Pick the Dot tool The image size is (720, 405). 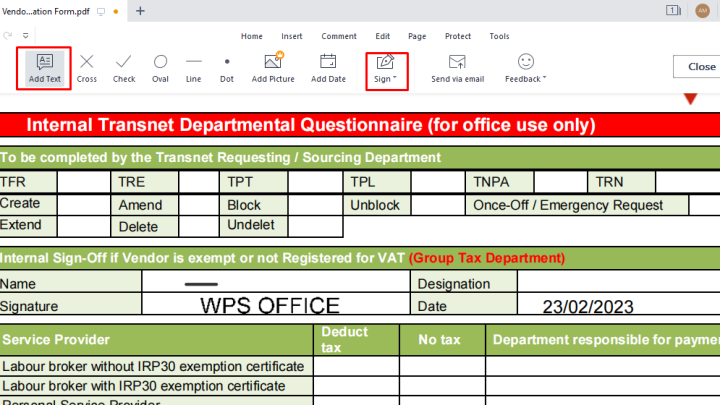click(x=227, y=68)
